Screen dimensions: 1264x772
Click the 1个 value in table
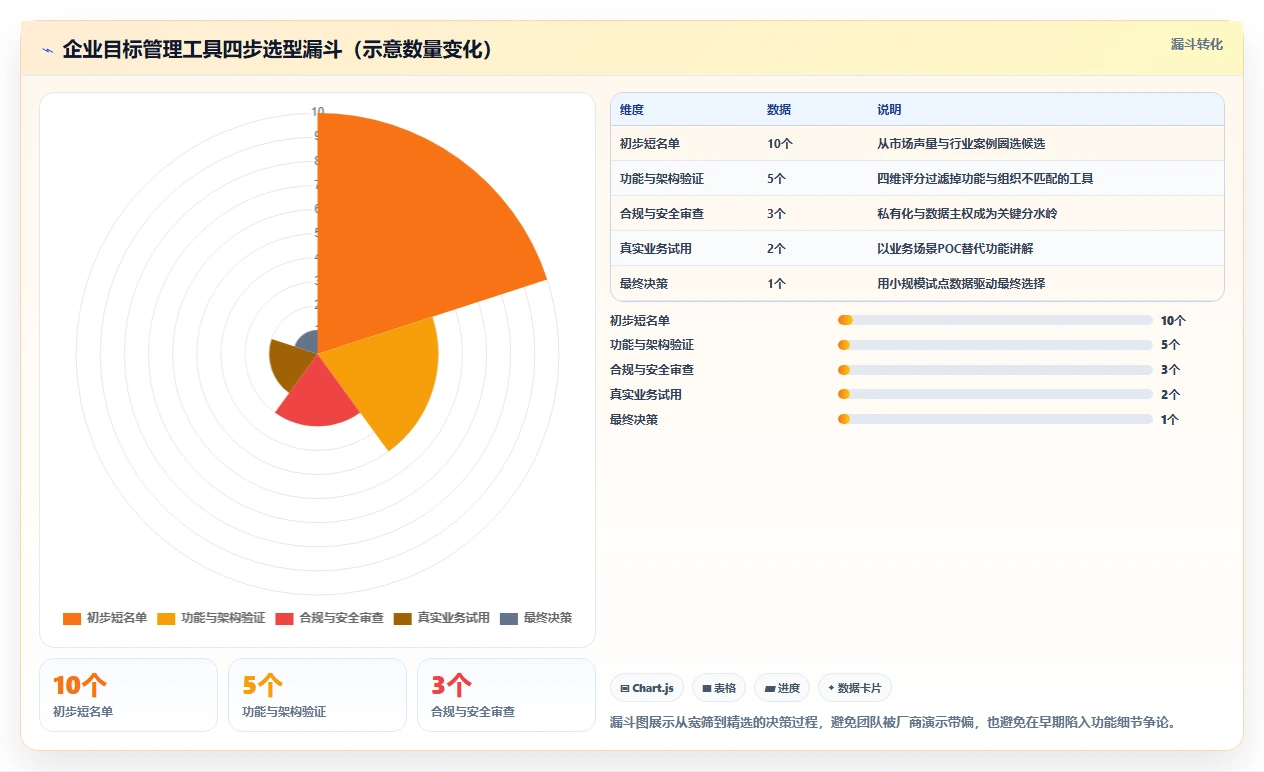point(777,284)
